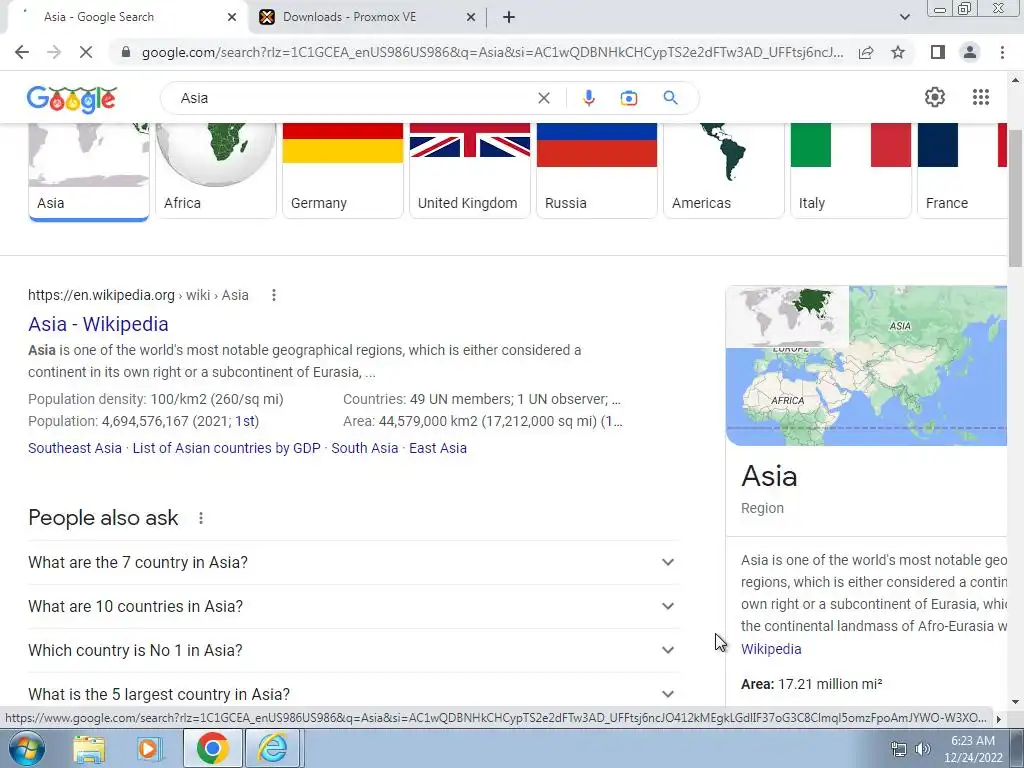Close the Downloads - Proxmox VE tab
1024x768 pixels.
tap(471, 17)
